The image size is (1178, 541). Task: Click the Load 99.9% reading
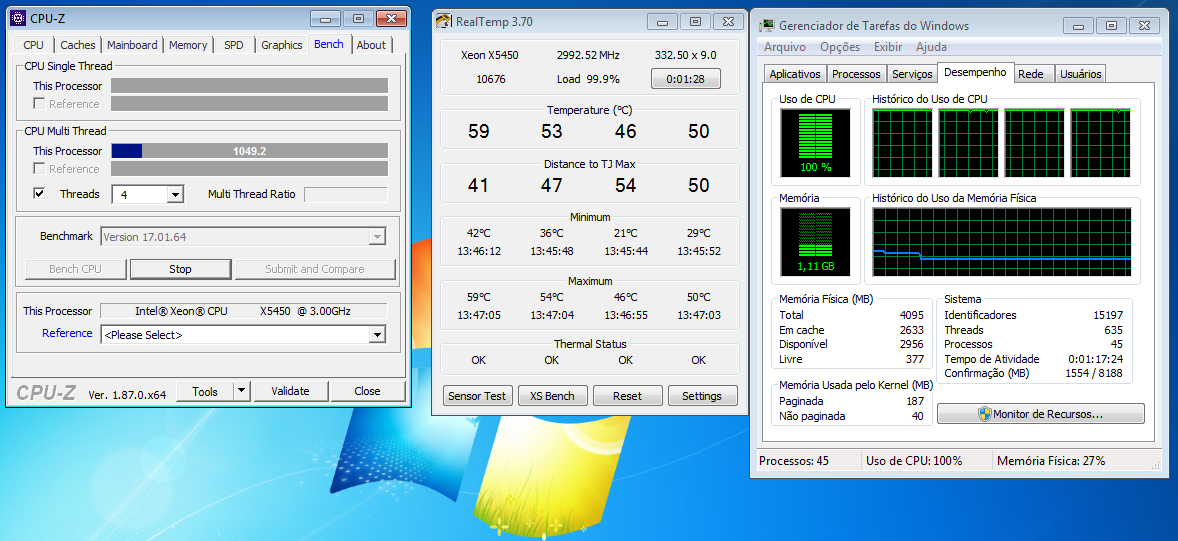[x=587, y=79]
